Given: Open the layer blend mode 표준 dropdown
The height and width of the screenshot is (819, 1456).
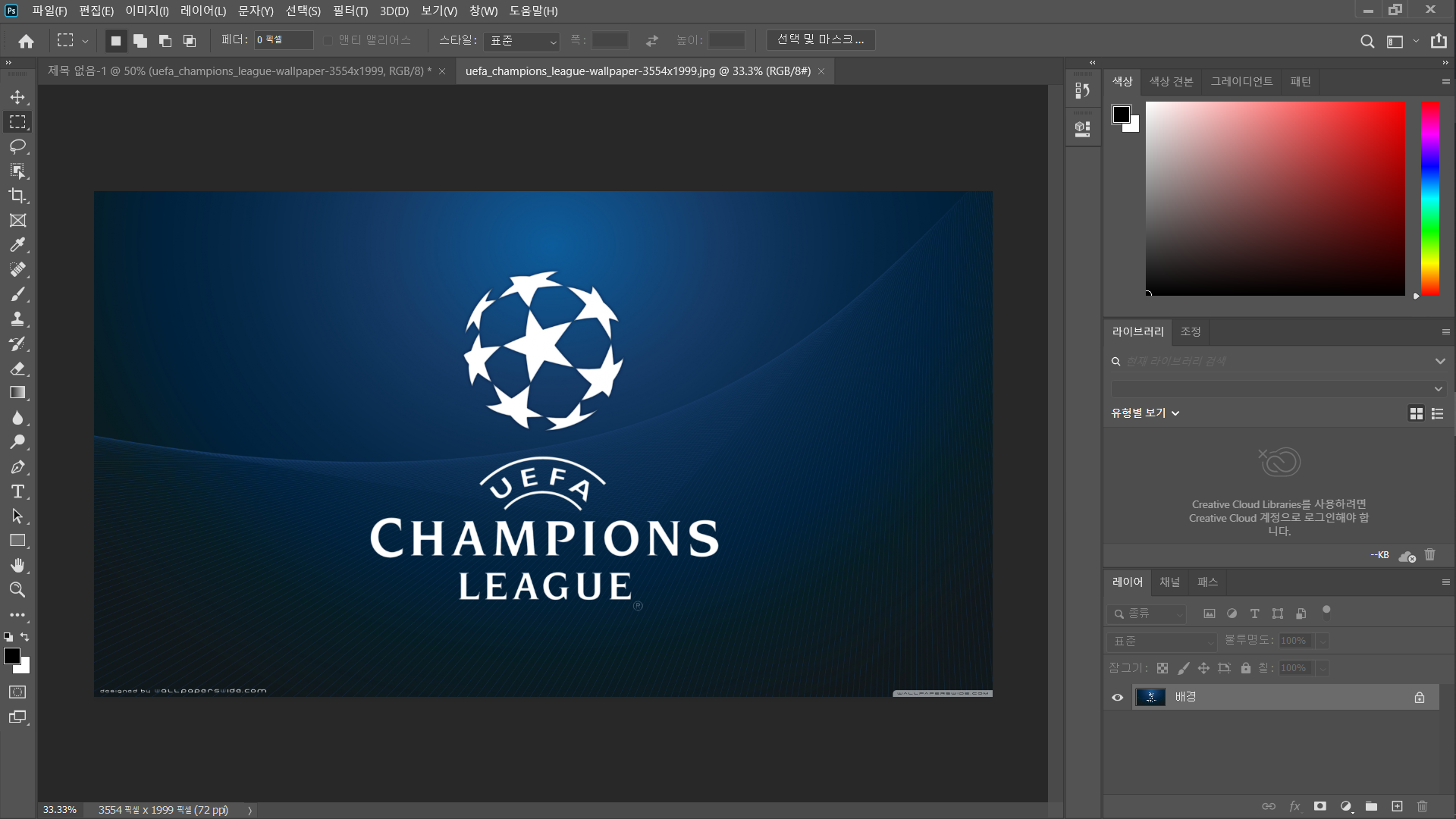Looking at the screenshot, I should [1161, 642].
